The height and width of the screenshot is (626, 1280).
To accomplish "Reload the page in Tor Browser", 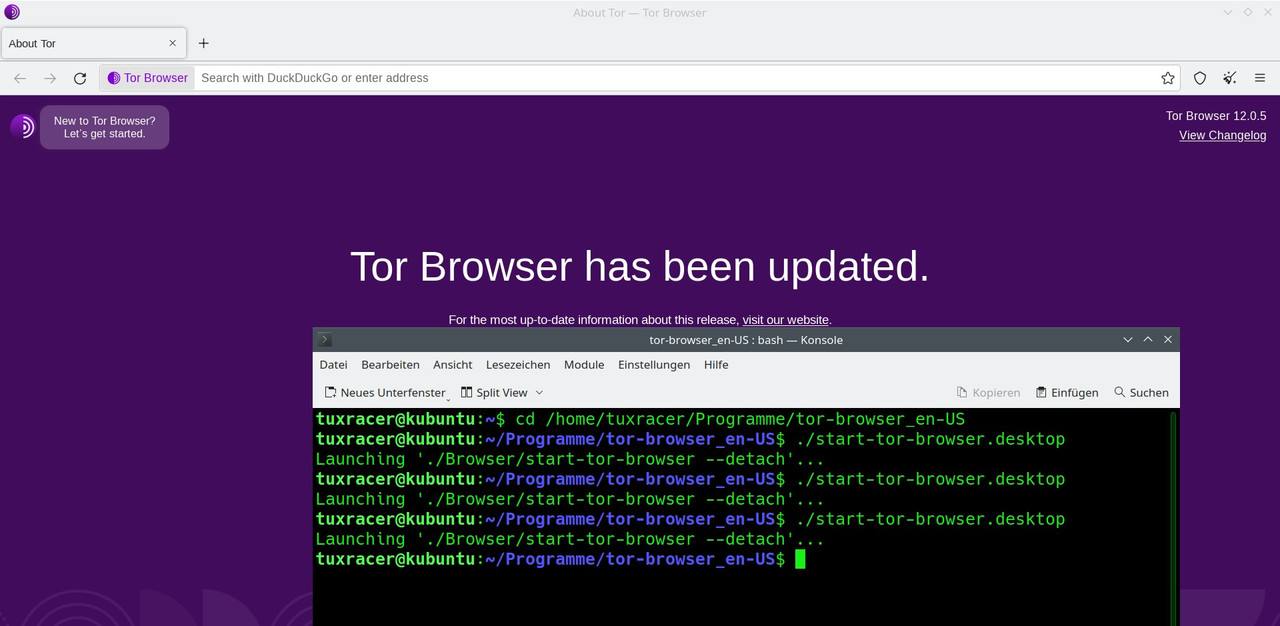I will (80, 78).
